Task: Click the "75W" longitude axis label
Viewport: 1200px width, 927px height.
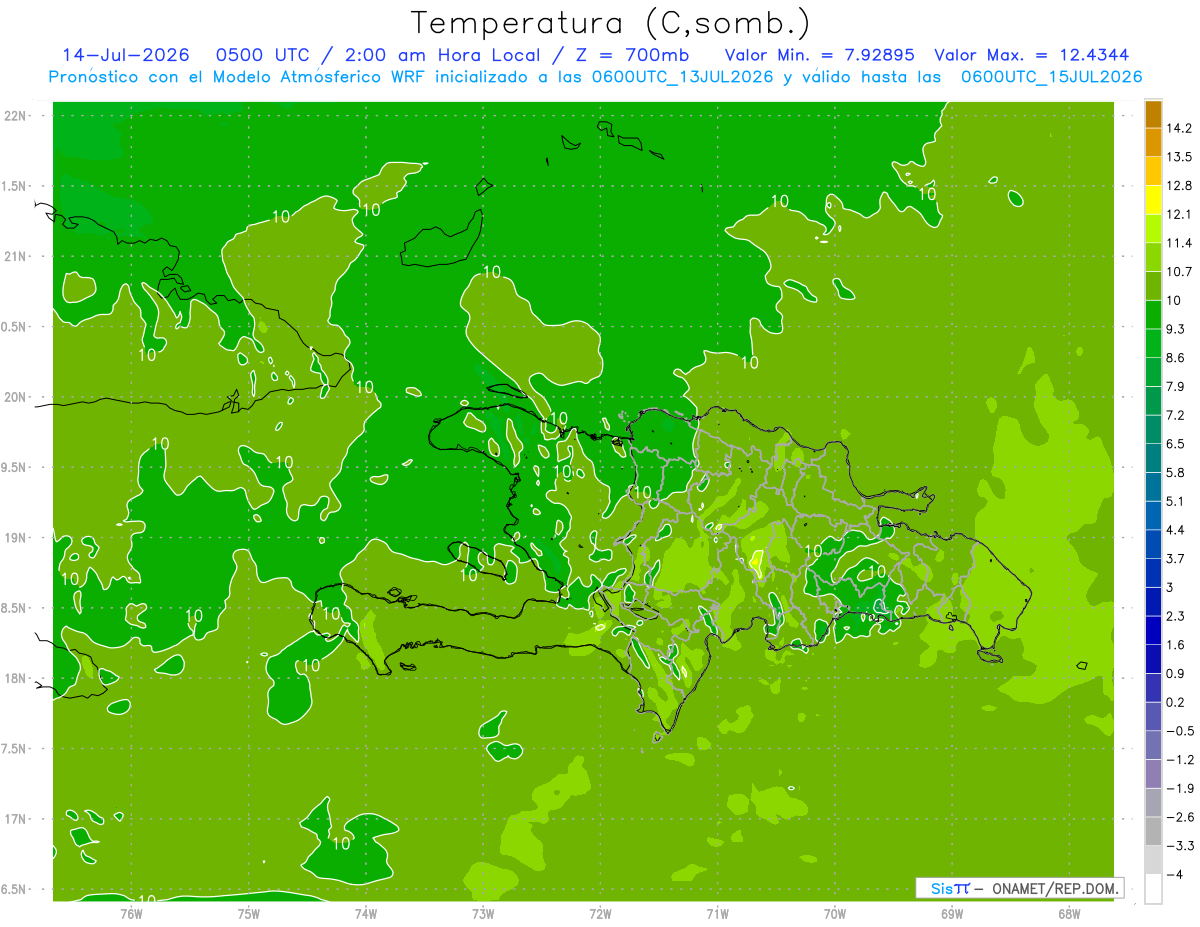Action: pyautogui.click(x=249, y=913)
